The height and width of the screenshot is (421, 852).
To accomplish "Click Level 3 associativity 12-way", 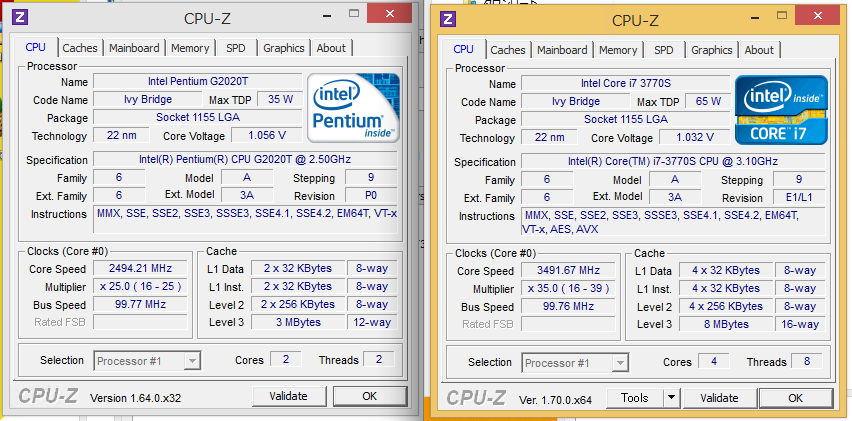I will [x=372, y=322].
